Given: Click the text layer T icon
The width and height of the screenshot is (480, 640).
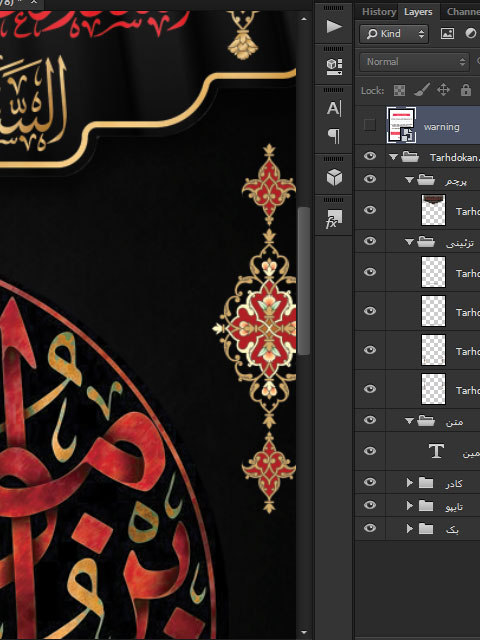Looking at the screenshot, I should tap(436, 451).
